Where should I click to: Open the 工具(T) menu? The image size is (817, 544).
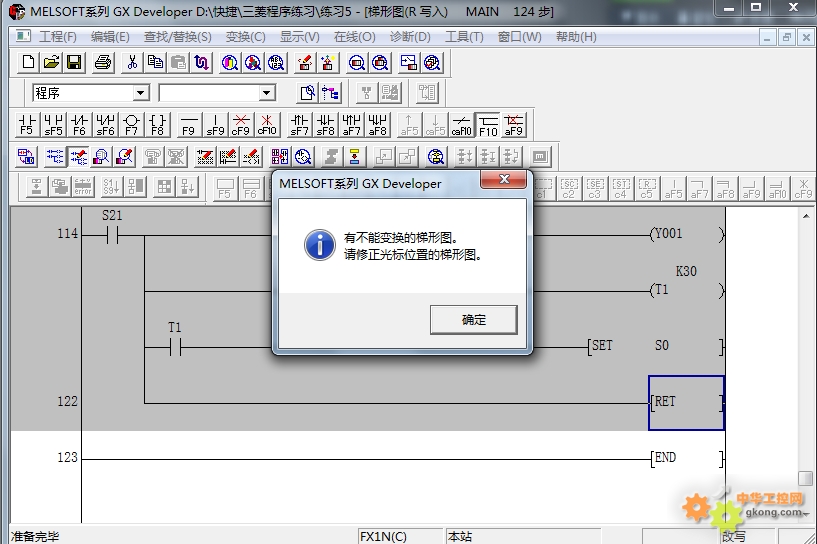(464, 37)
